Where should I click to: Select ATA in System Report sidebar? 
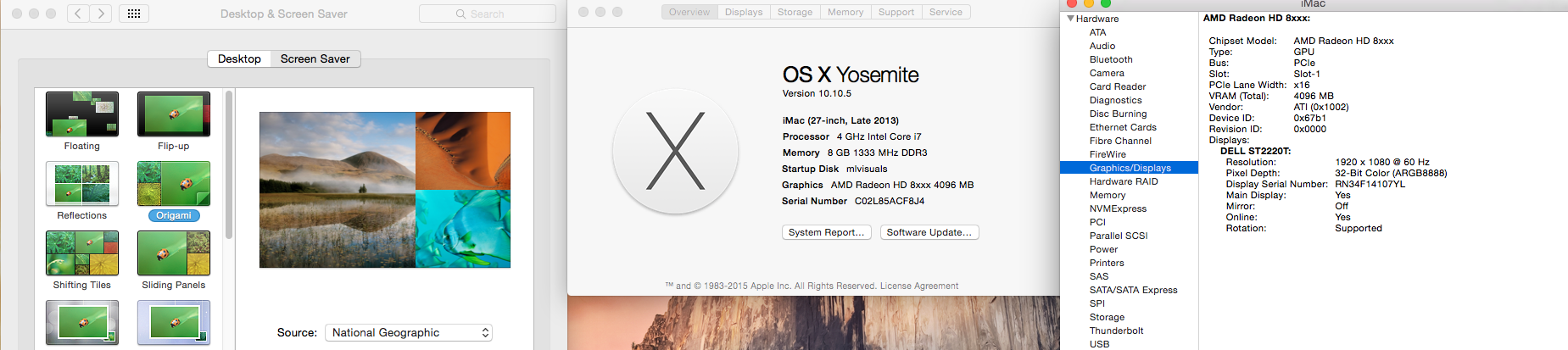point(1098,32)
